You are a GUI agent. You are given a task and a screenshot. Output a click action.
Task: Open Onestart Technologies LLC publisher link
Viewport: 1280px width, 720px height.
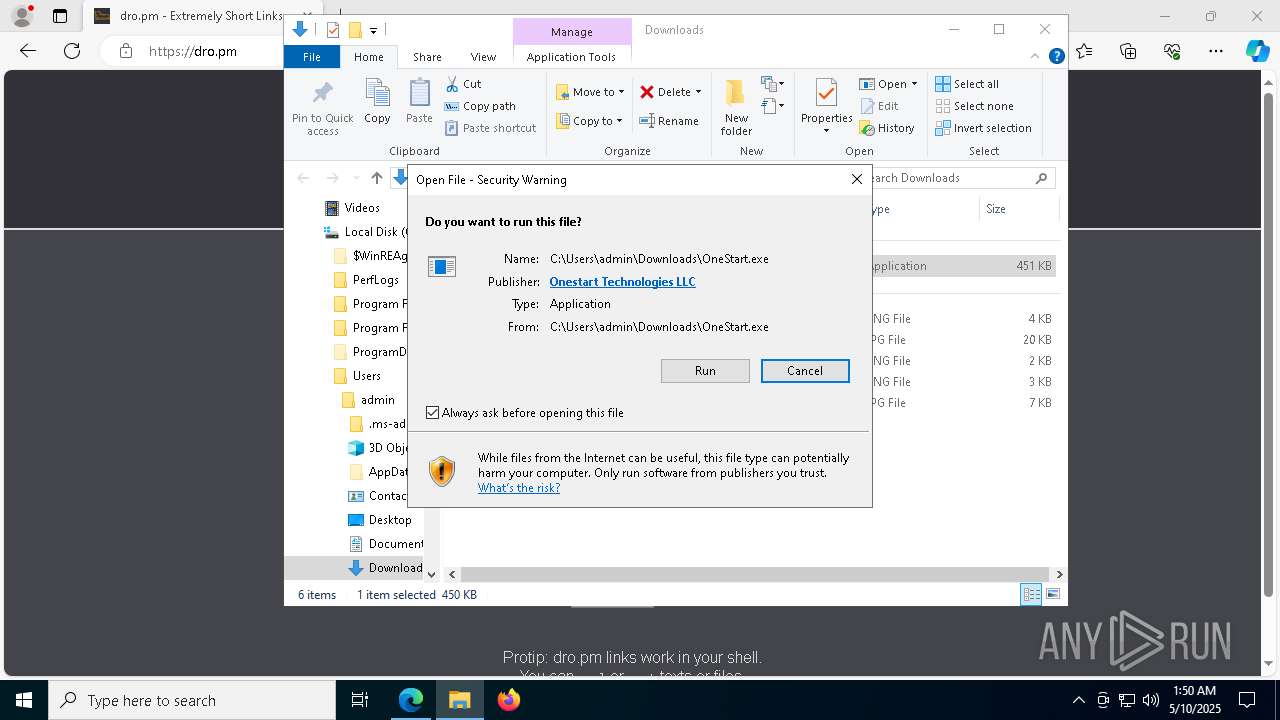pyautogui.click(x=622, y=282)
